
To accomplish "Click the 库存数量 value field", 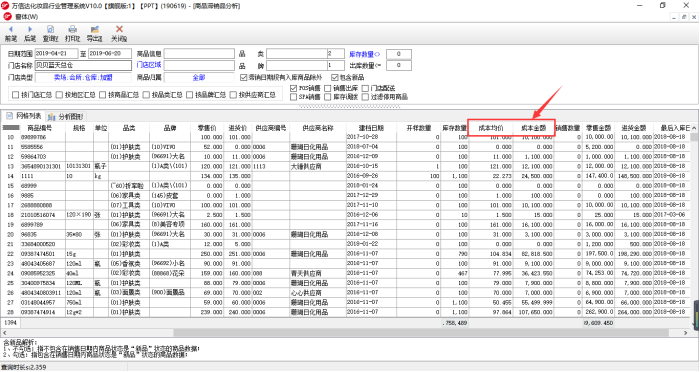I will click(399, 54).
